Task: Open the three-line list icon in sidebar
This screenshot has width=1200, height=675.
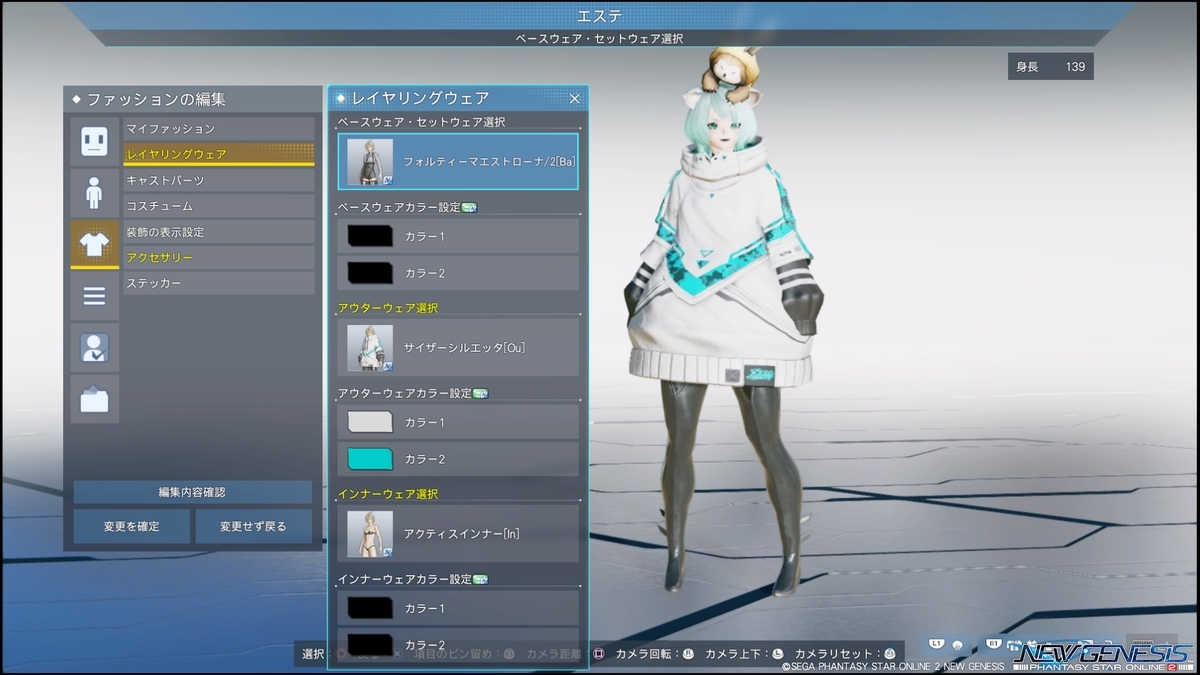Action: tap(94, 296)
